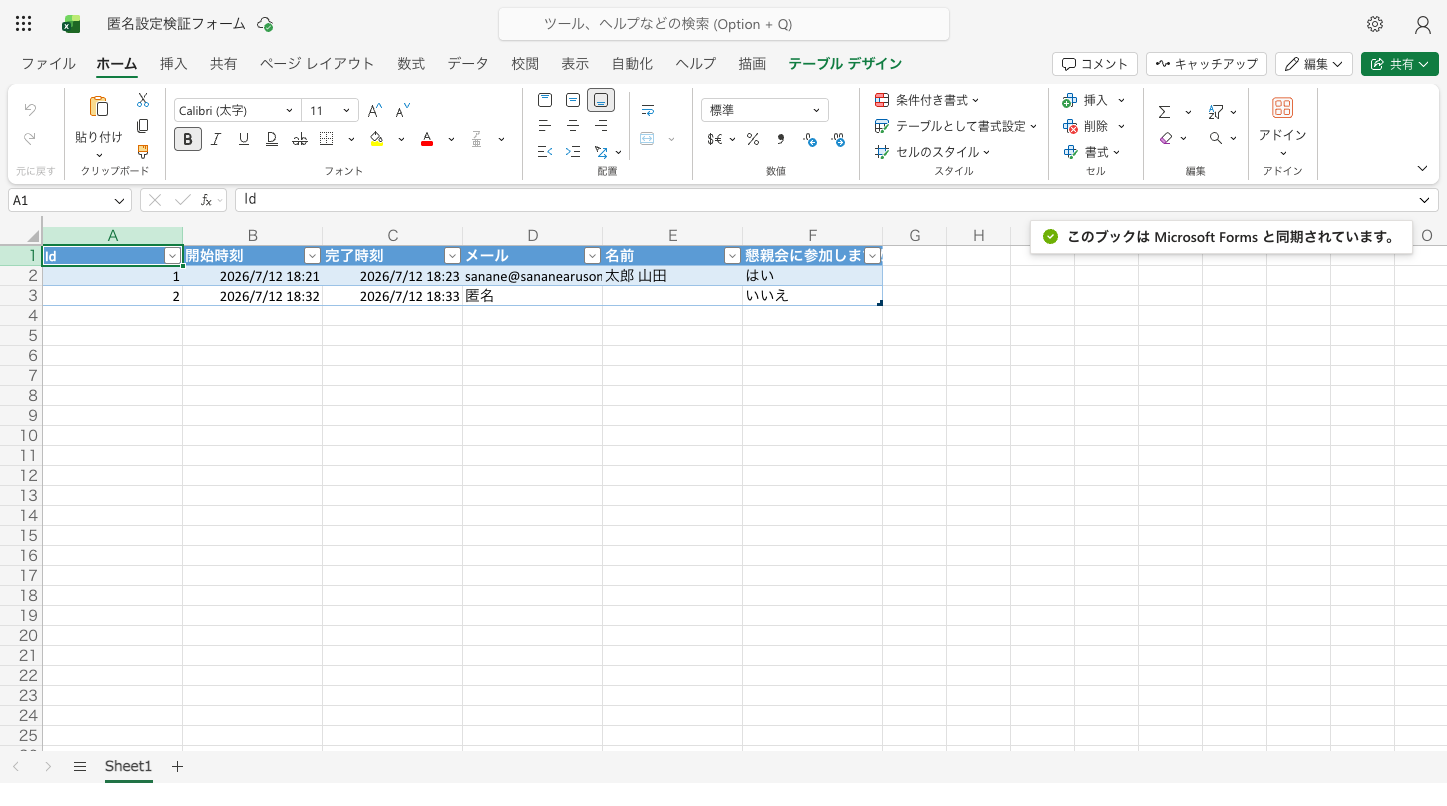The height and width of the screenshot is (806, 1447).
Task: Decrease font size with smaller A icon
Action: 403,110
